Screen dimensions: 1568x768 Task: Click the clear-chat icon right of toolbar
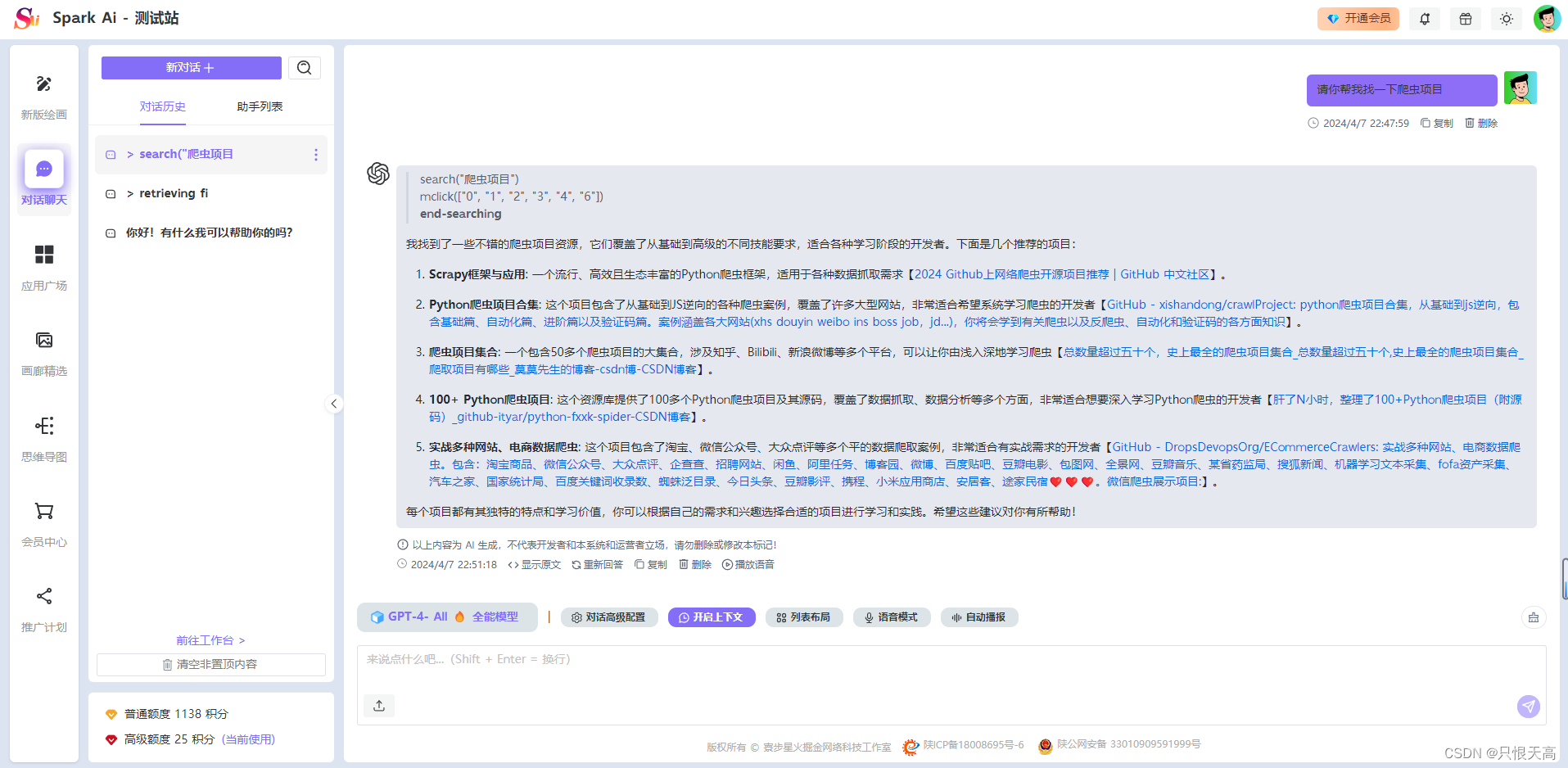[x=1534, y=617]
